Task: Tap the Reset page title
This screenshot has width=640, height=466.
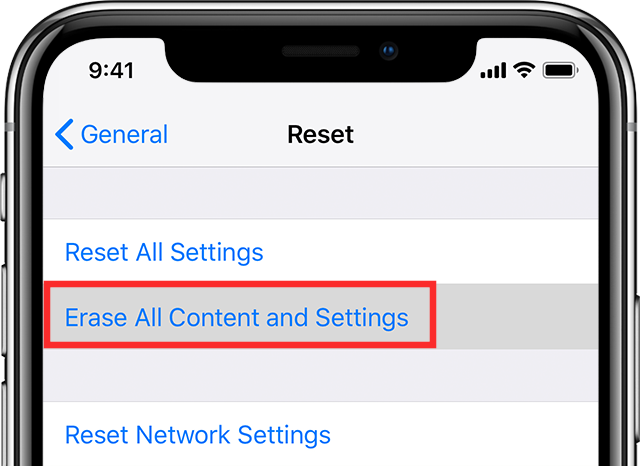Action: click(320, 134)
